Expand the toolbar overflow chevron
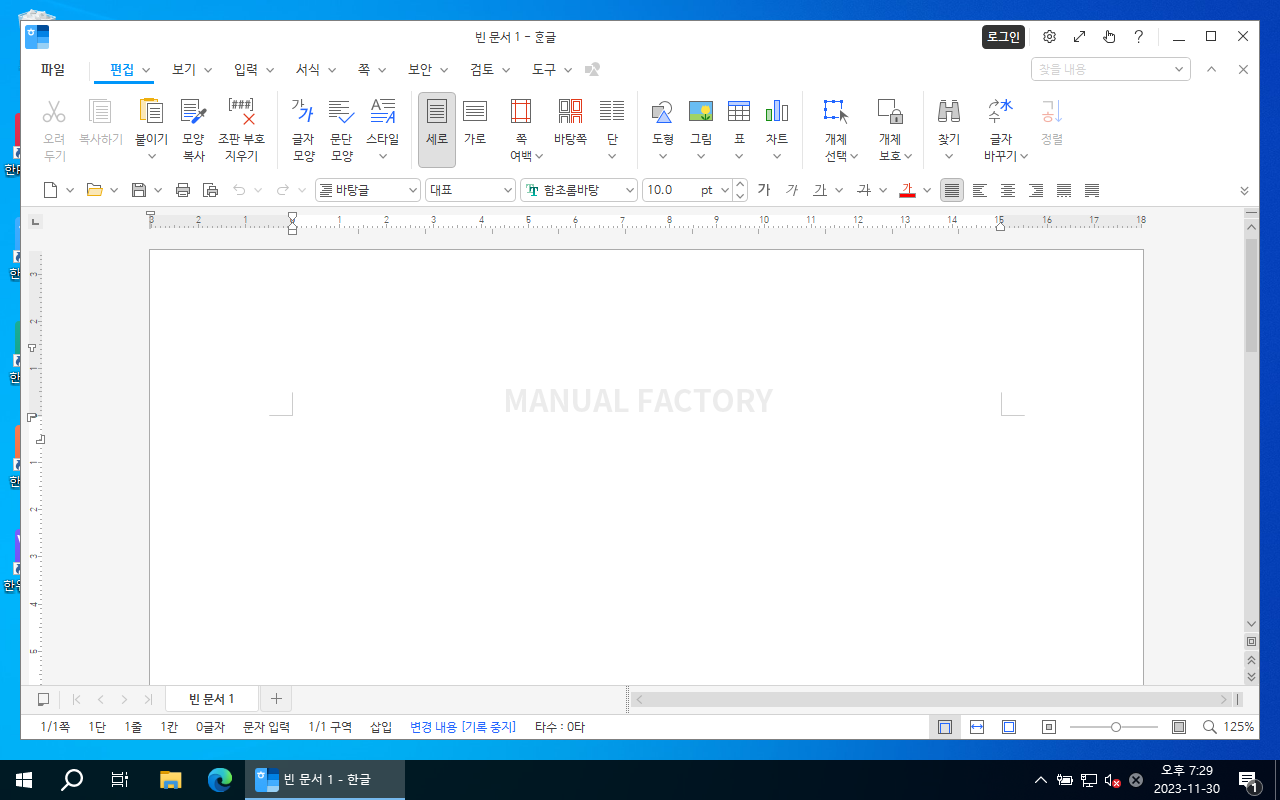The image size is (1280, 800). pos(1244,190)
